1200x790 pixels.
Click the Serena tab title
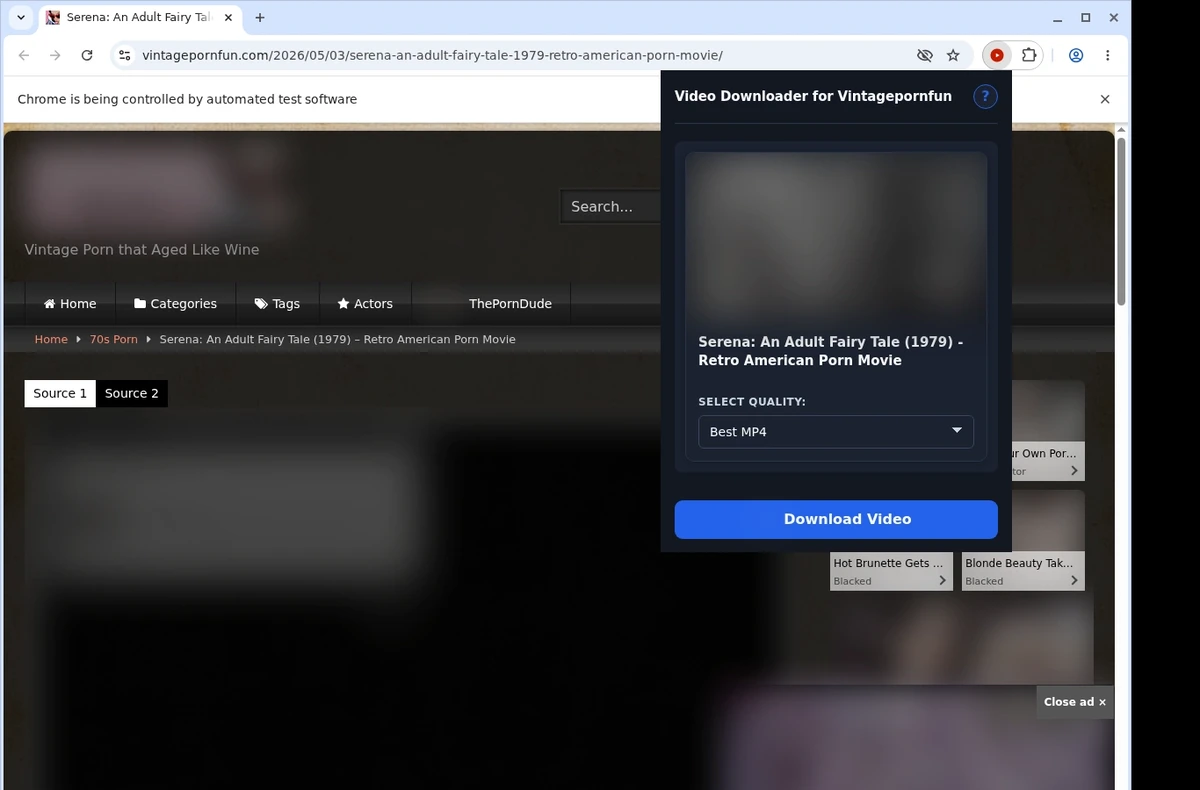pos(139,18)
